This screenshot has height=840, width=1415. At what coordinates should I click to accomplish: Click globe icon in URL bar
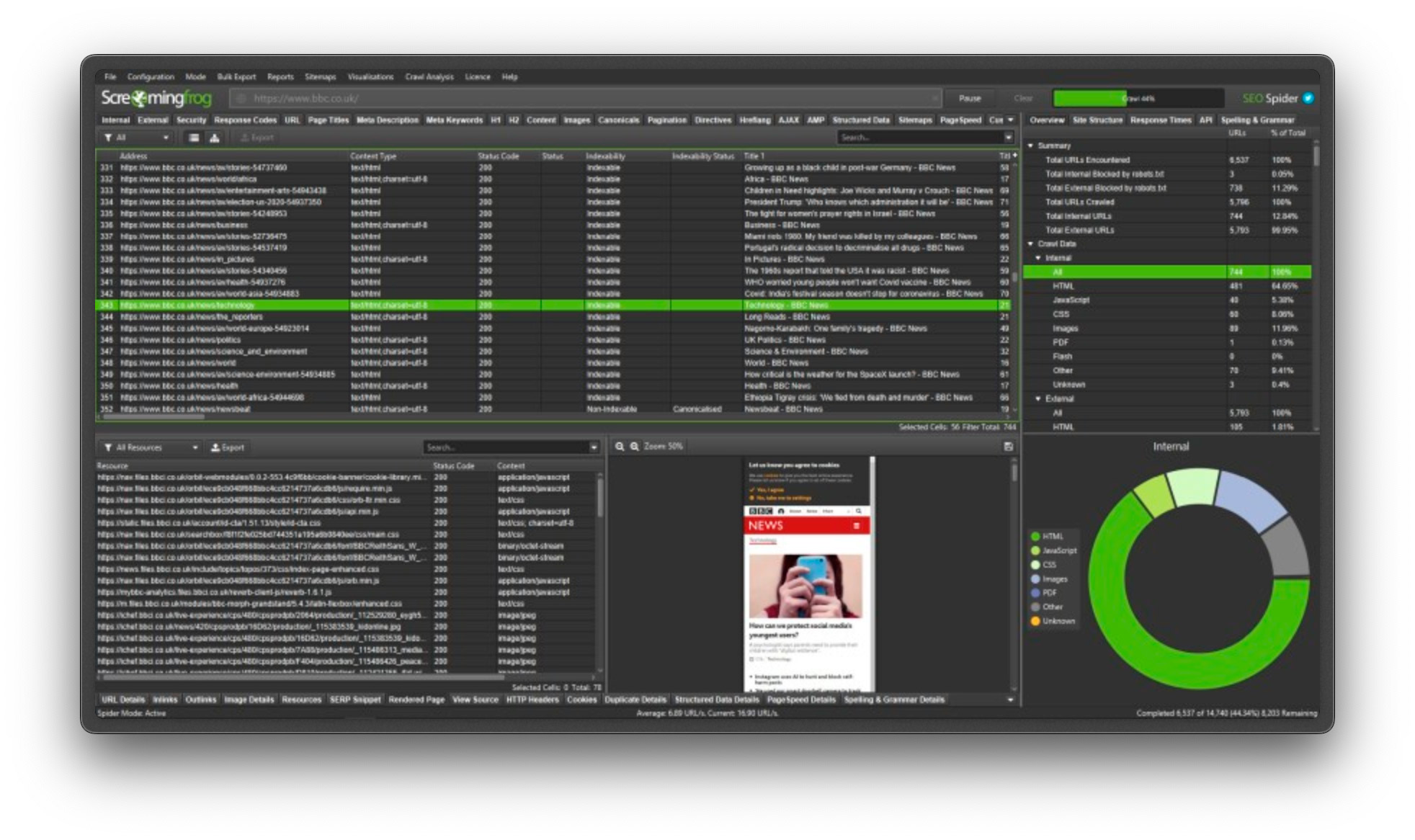point(241,99)
